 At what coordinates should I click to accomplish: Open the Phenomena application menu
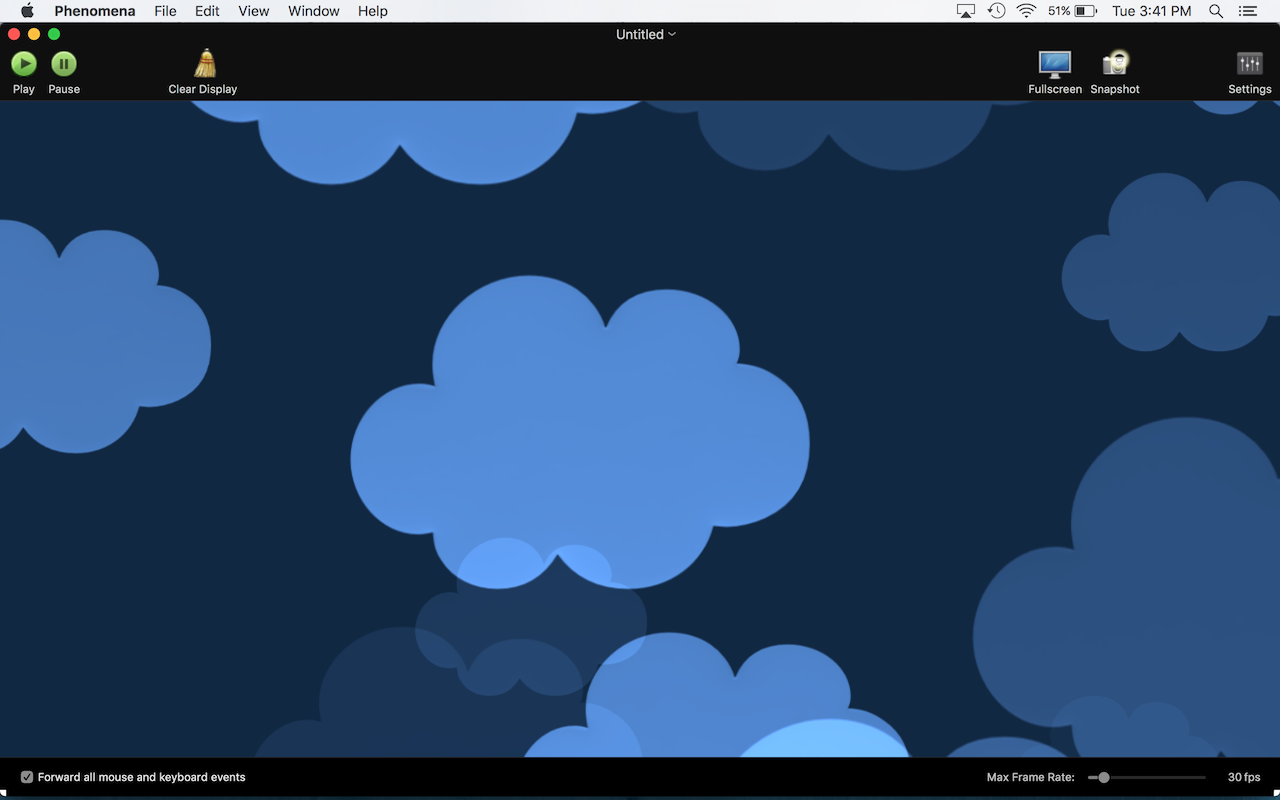[95, 11]
